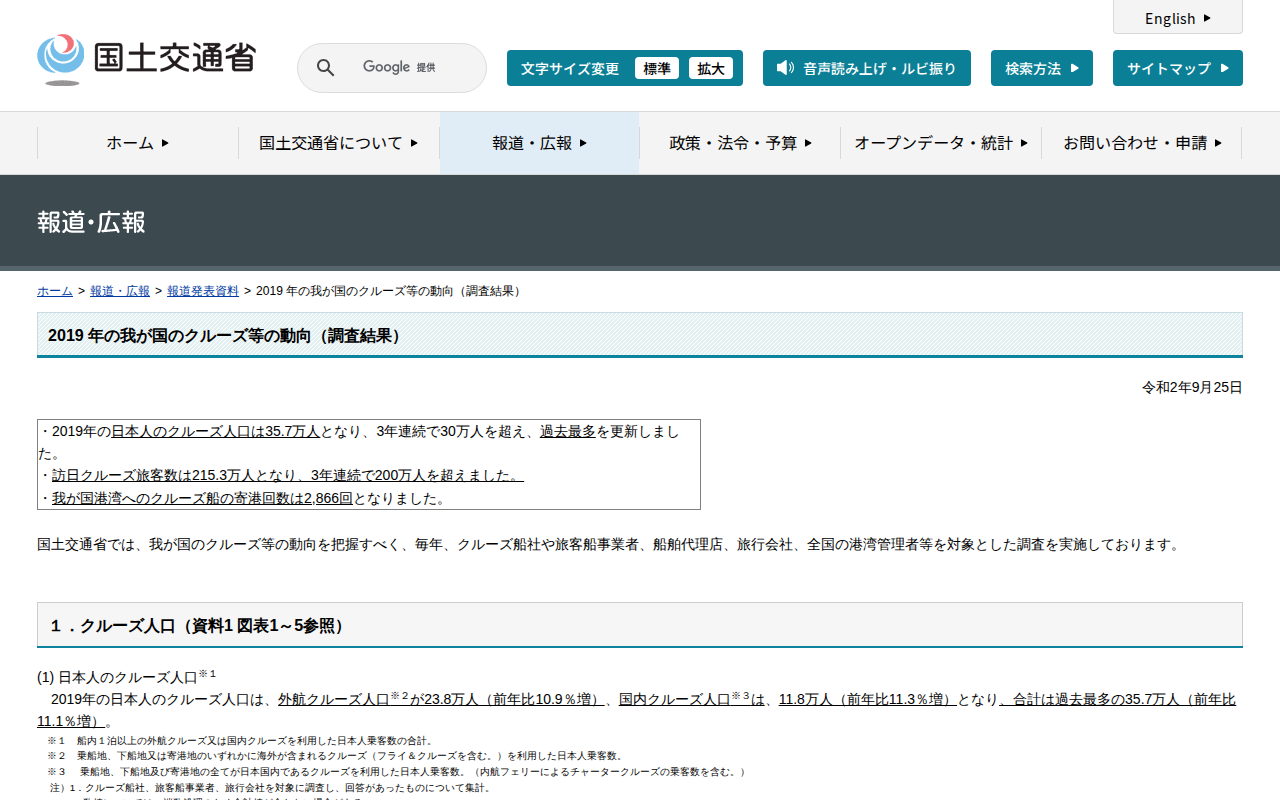This screenshot has width=1280, height=800.
Task: Open お問い合わせ・申請 menu item
Action: (1141, 143)
